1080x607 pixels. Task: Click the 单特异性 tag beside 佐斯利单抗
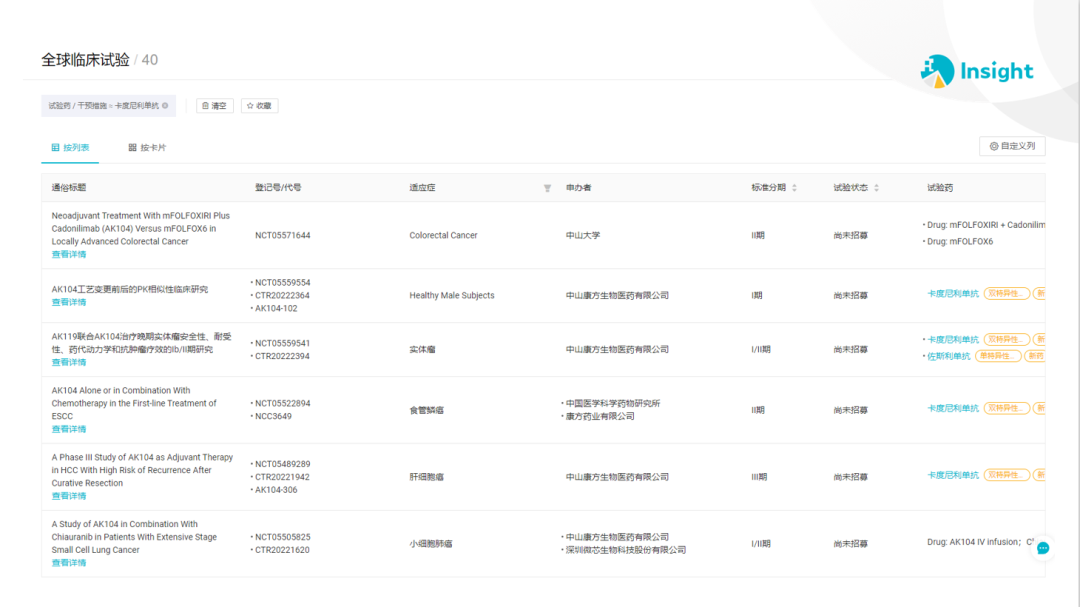pyautogui.click(x=998, y=356)
